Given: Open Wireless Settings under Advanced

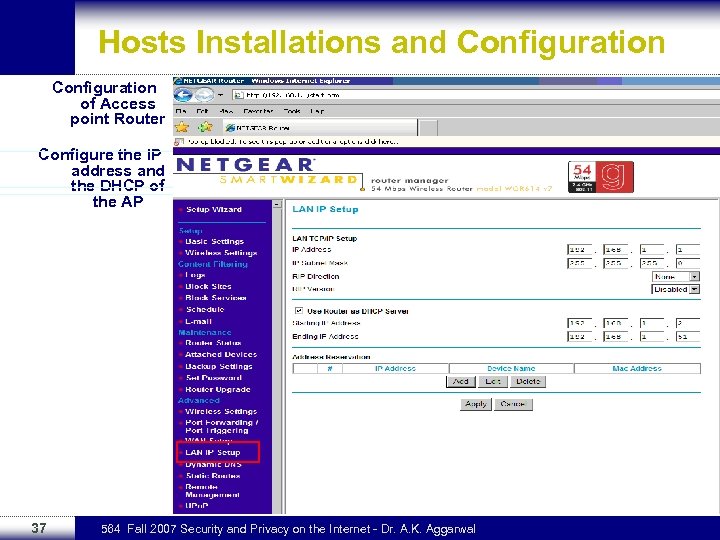Looking at the screenshot, I should (x=221, y=411).
